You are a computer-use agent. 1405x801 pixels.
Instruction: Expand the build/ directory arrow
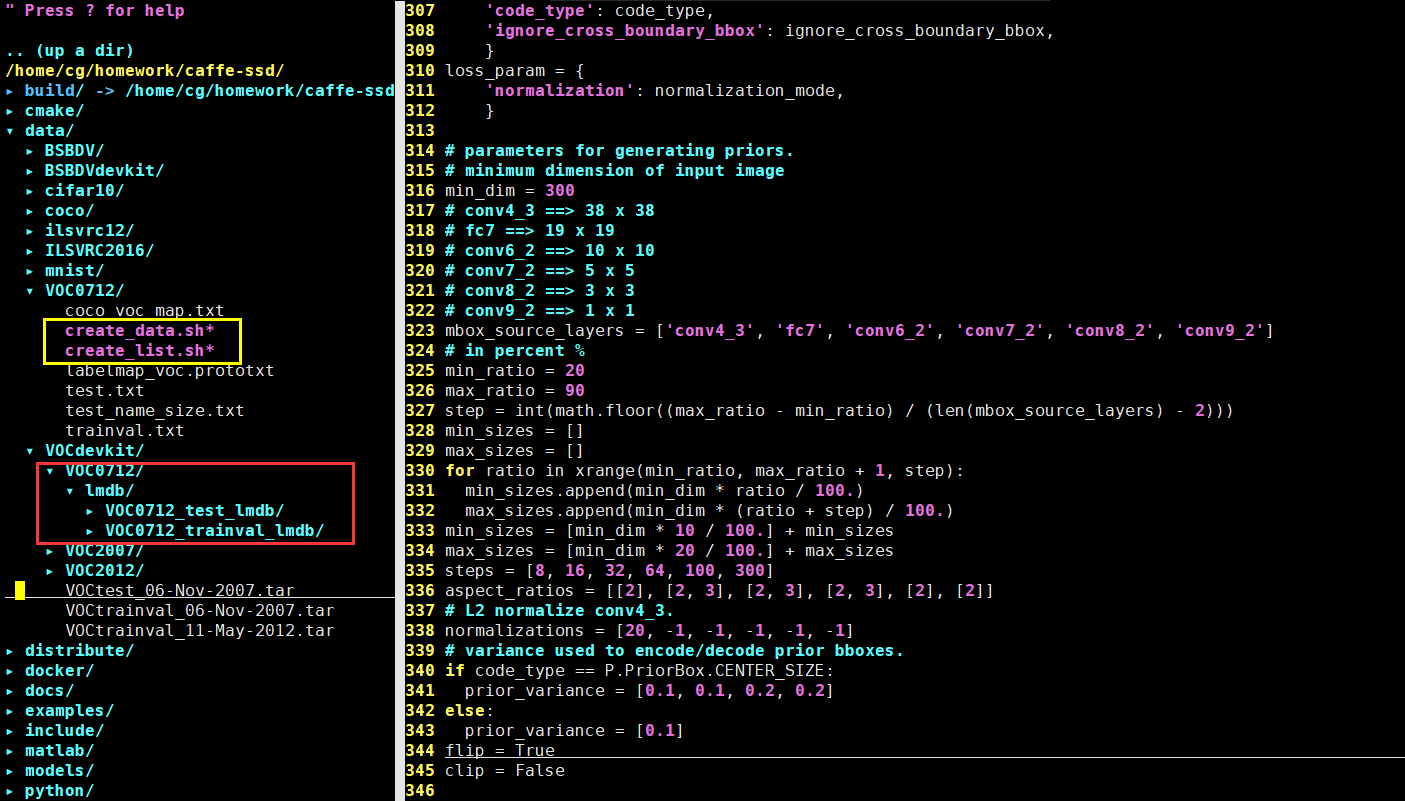point(10,91)
